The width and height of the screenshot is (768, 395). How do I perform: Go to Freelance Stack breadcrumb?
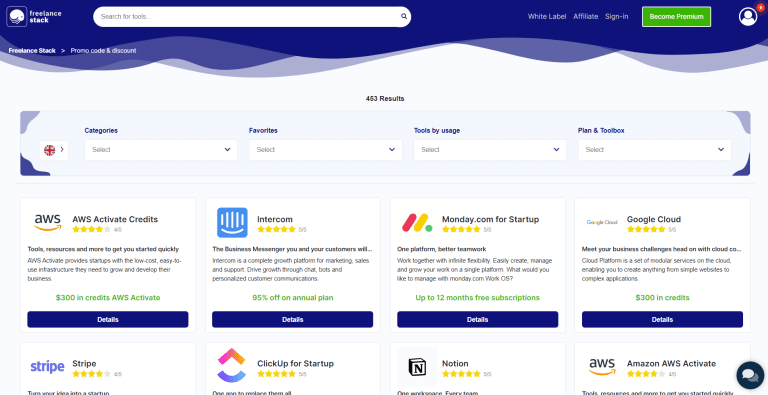32,50
